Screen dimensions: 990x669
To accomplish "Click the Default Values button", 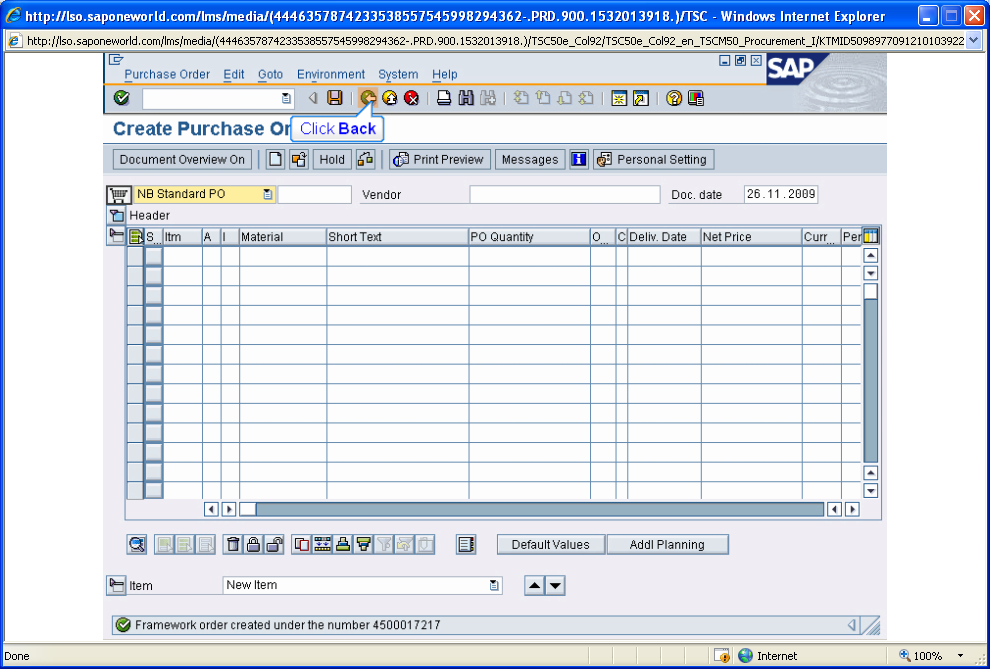I will [551, 545].
